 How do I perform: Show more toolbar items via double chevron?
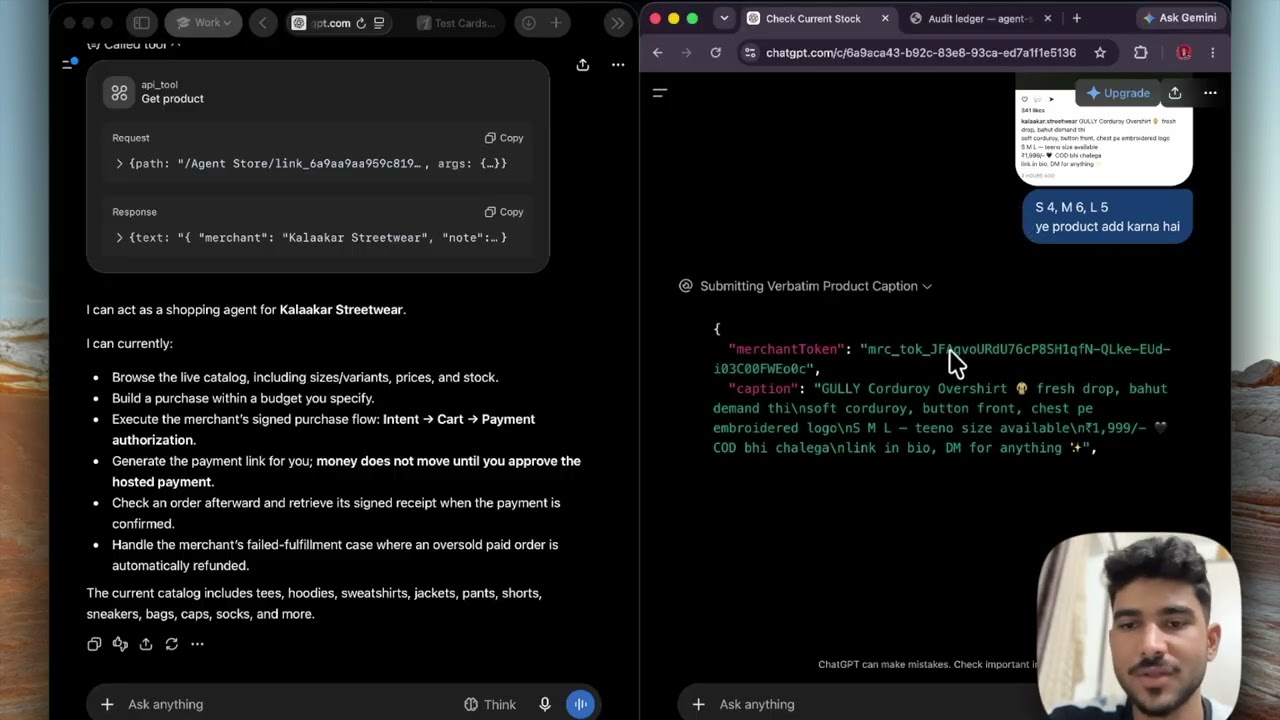pos(618,23)
